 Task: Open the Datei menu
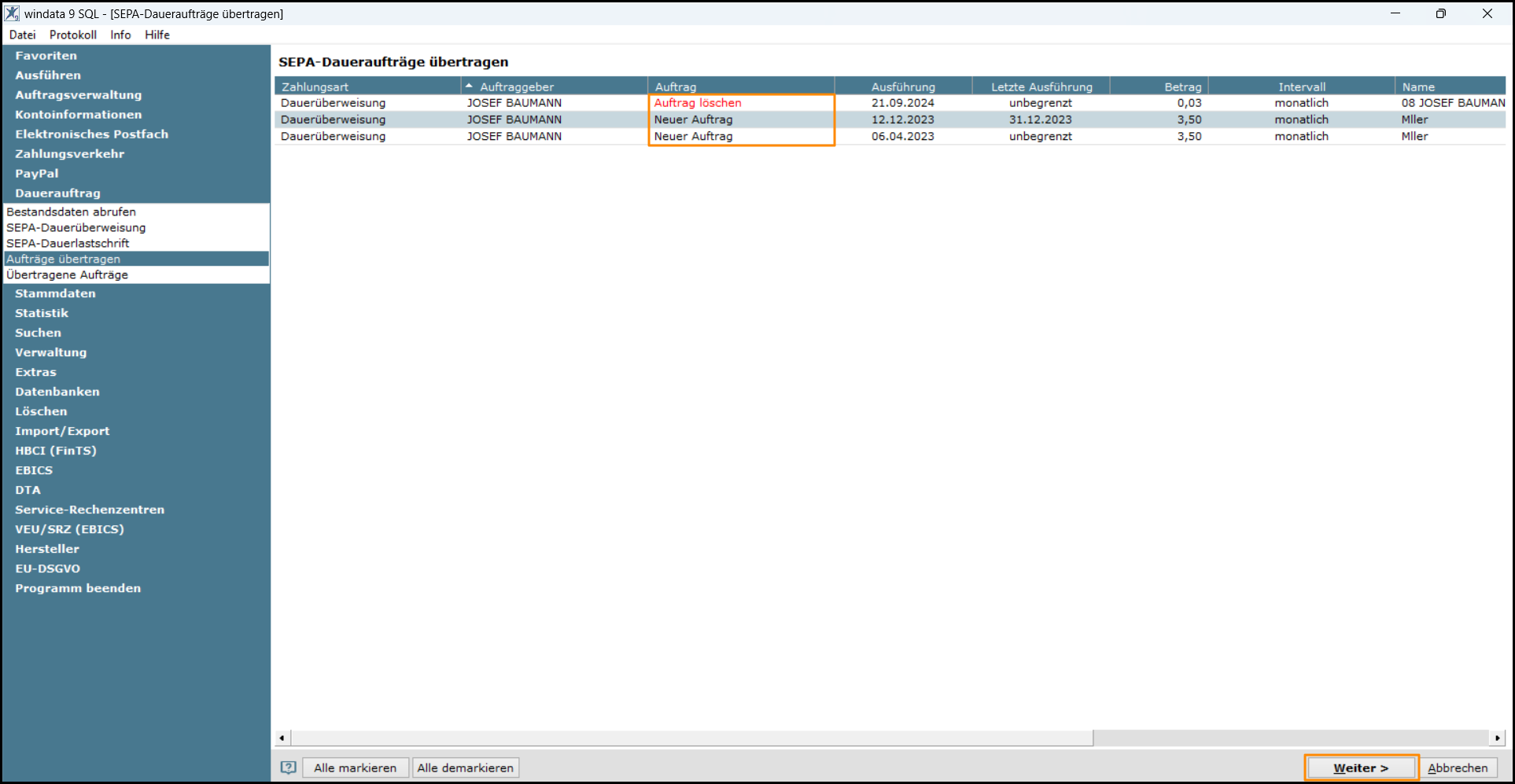(23, 35)
